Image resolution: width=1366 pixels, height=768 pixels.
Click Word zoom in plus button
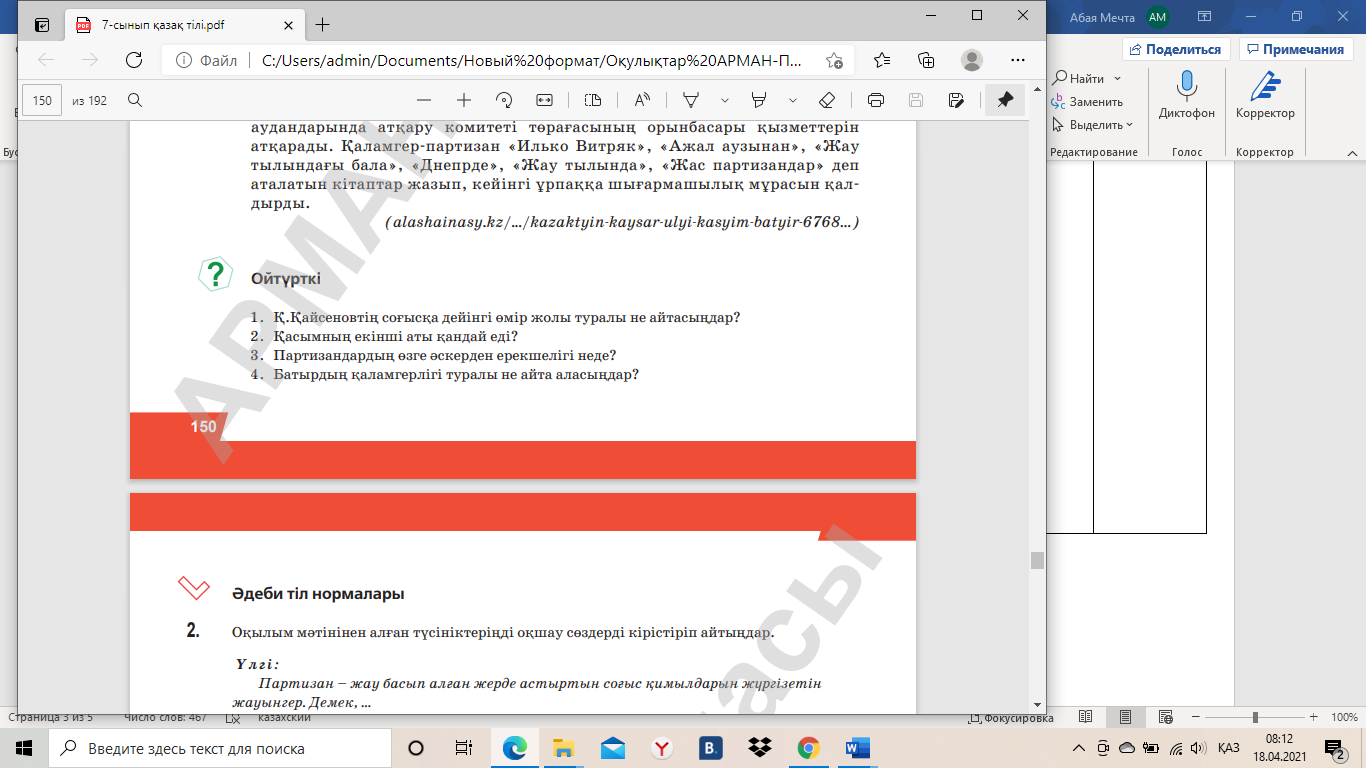click(1314, 718)
